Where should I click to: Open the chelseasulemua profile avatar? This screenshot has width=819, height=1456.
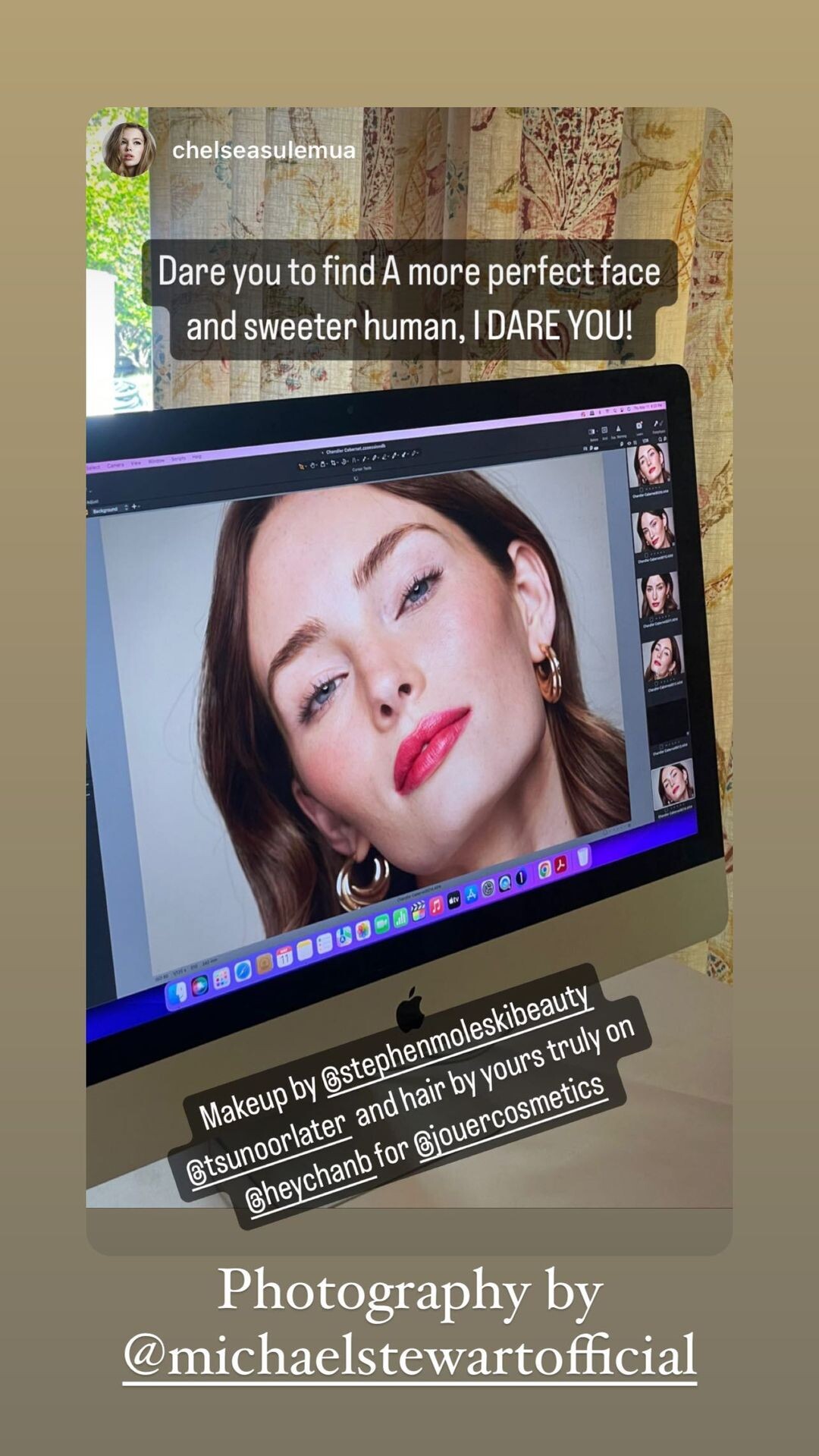(x=129, y=149)
